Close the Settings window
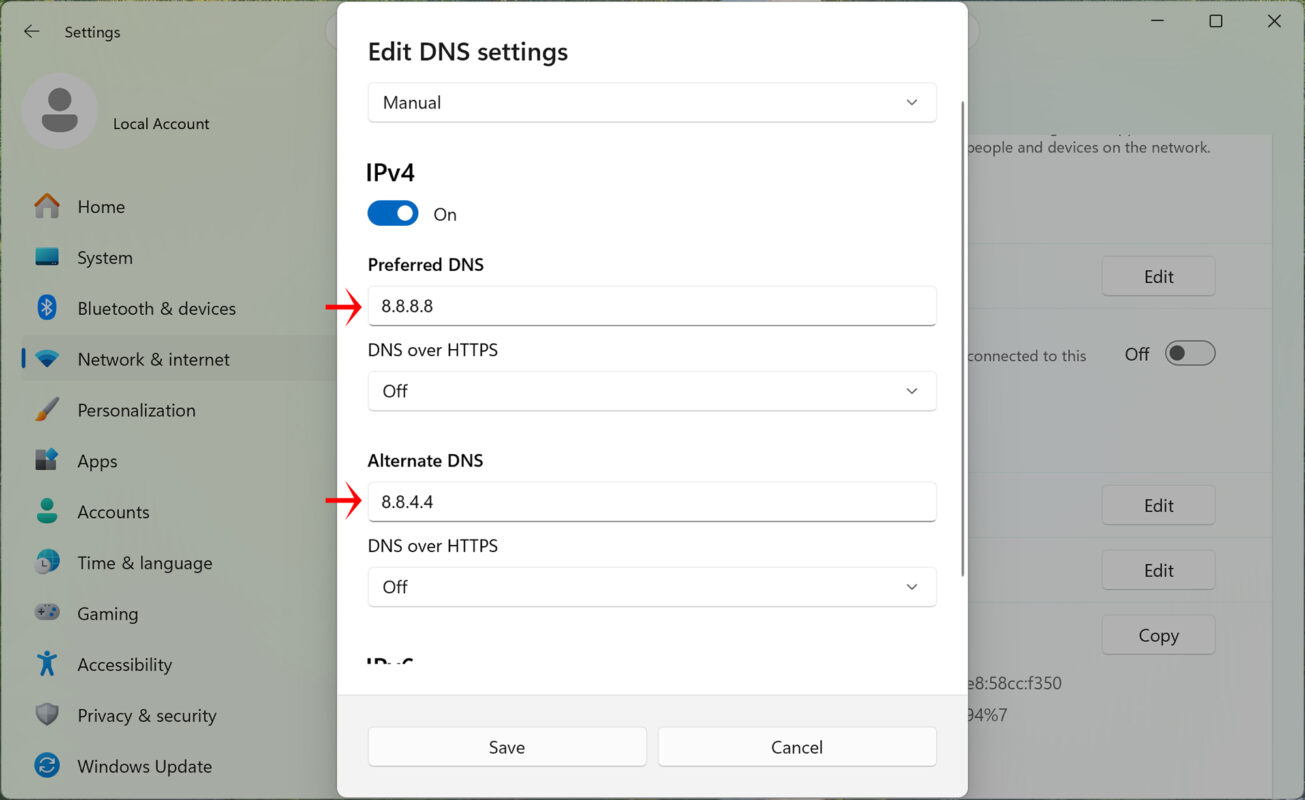Screen dimensions: 1305x800 (1274, 21)
